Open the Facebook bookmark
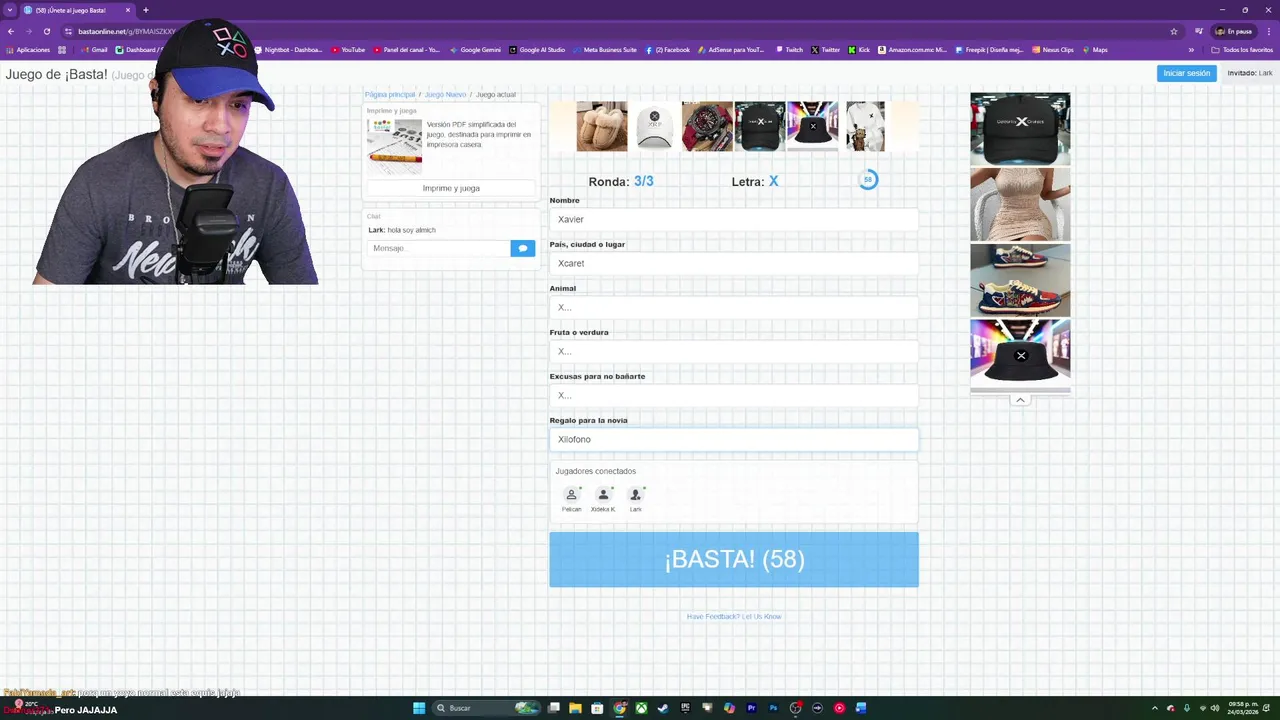 tap(668, 50)
